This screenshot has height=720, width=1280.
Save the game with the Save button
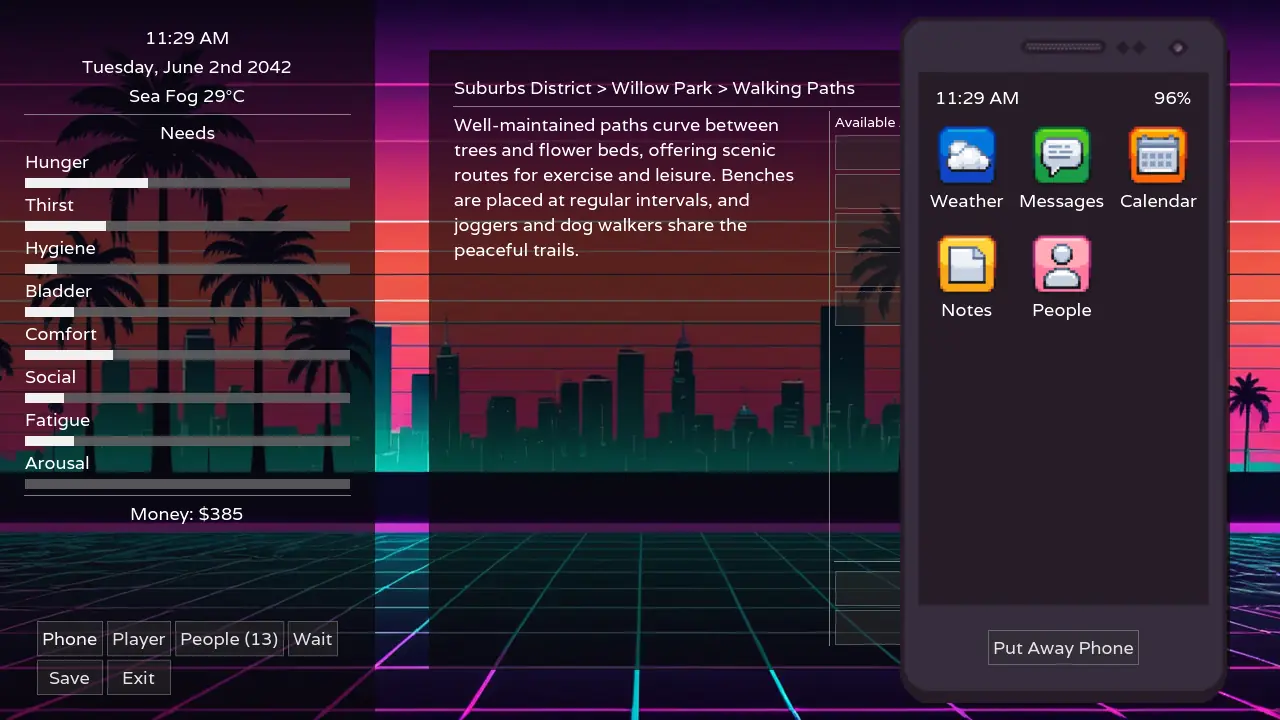(69, 678)
